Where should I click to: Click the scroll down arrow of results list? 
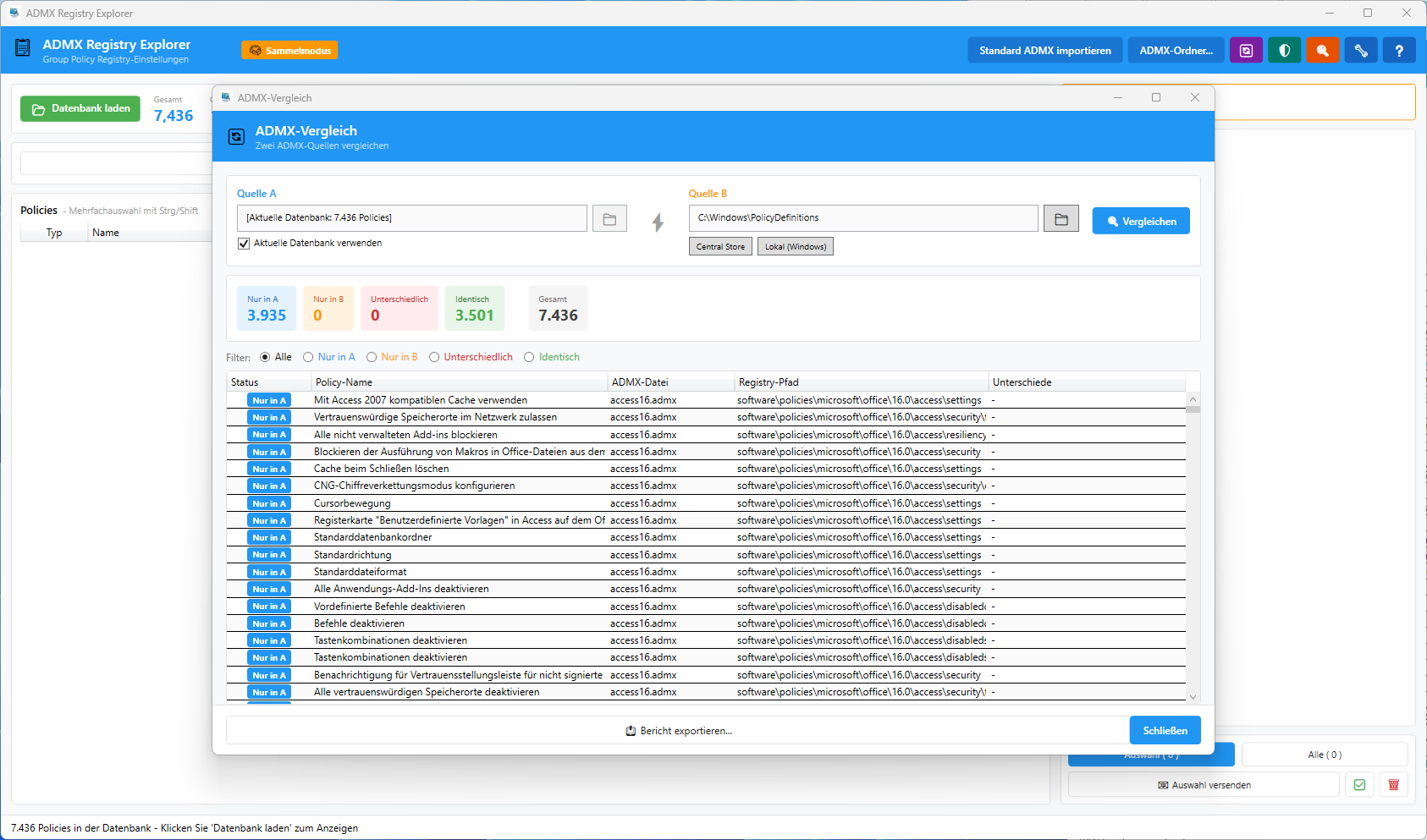coord(1193,697)
